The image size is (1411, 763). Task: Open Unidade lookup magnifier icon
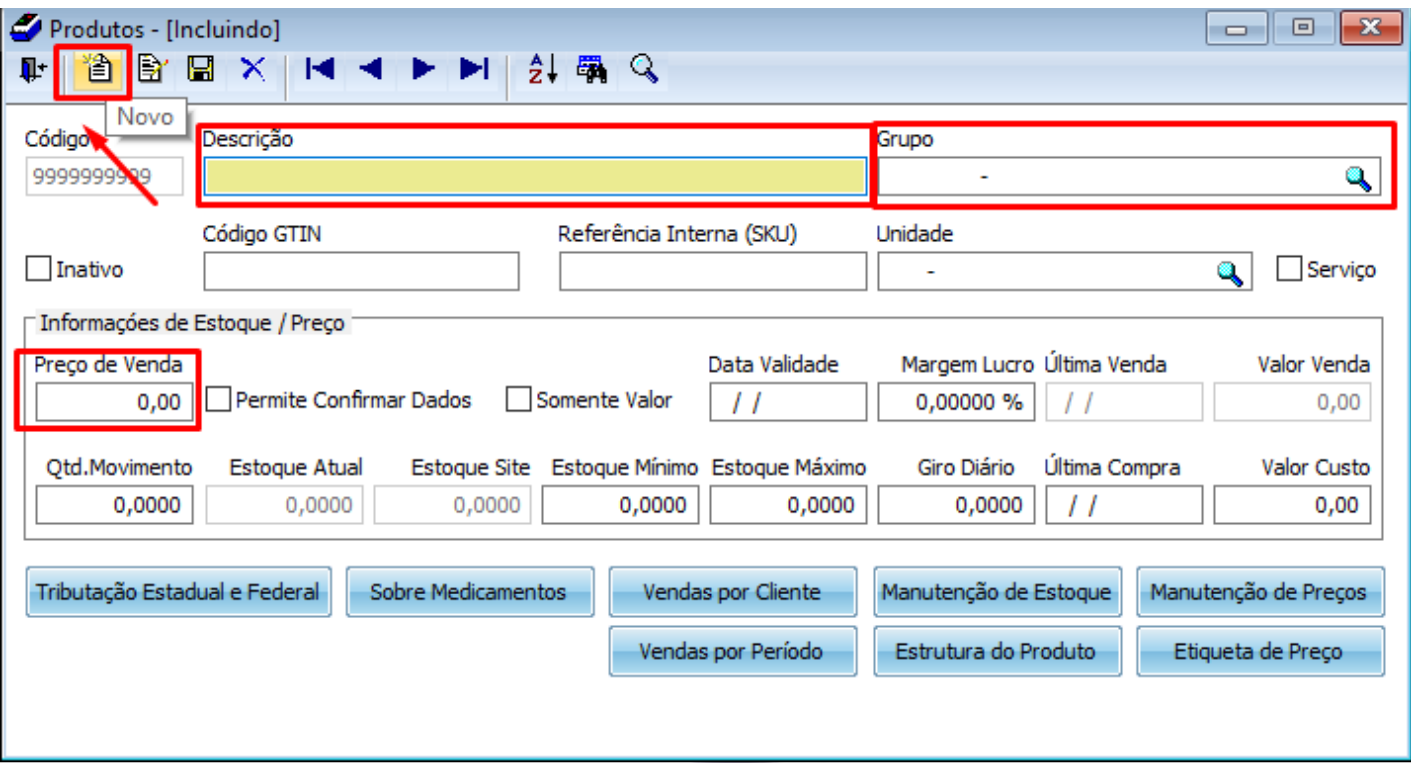(x=1230, y=272)
